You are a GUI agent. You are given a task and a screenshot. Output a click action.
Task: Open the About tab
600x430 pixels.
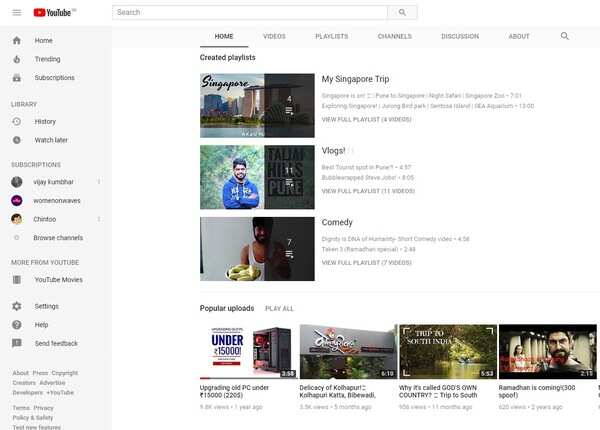click(519, 36)
